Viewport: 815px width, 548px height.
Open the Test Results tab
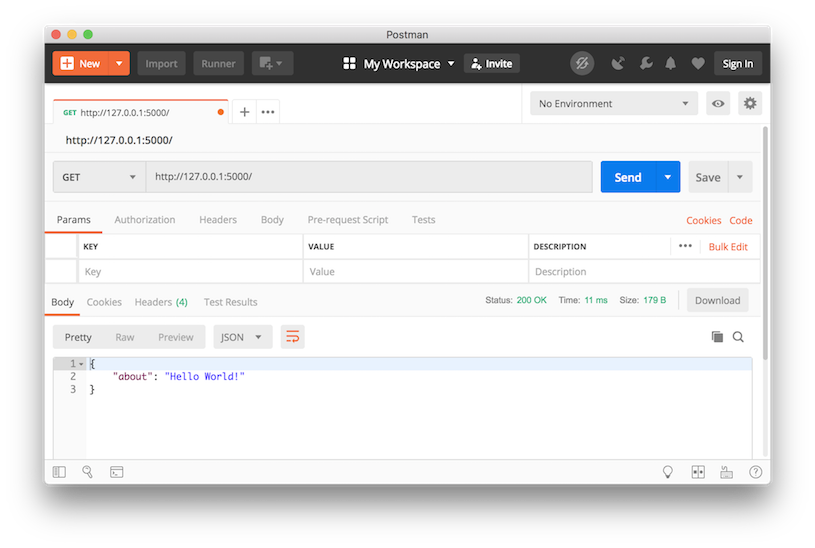coord(230,302)
